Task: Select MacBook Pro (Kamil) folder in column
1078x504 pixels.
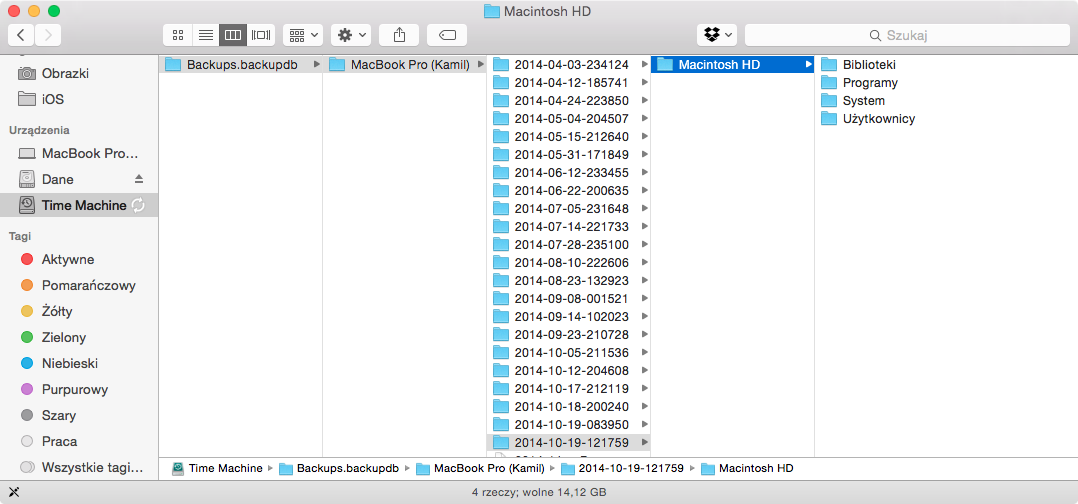Action: pos(404,65)
